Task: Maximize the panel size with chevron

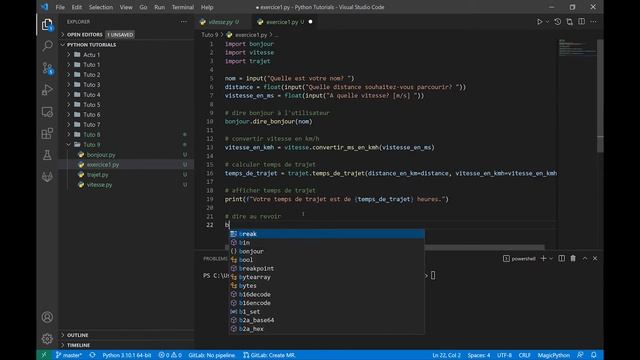Action: [x=584, y=258]
